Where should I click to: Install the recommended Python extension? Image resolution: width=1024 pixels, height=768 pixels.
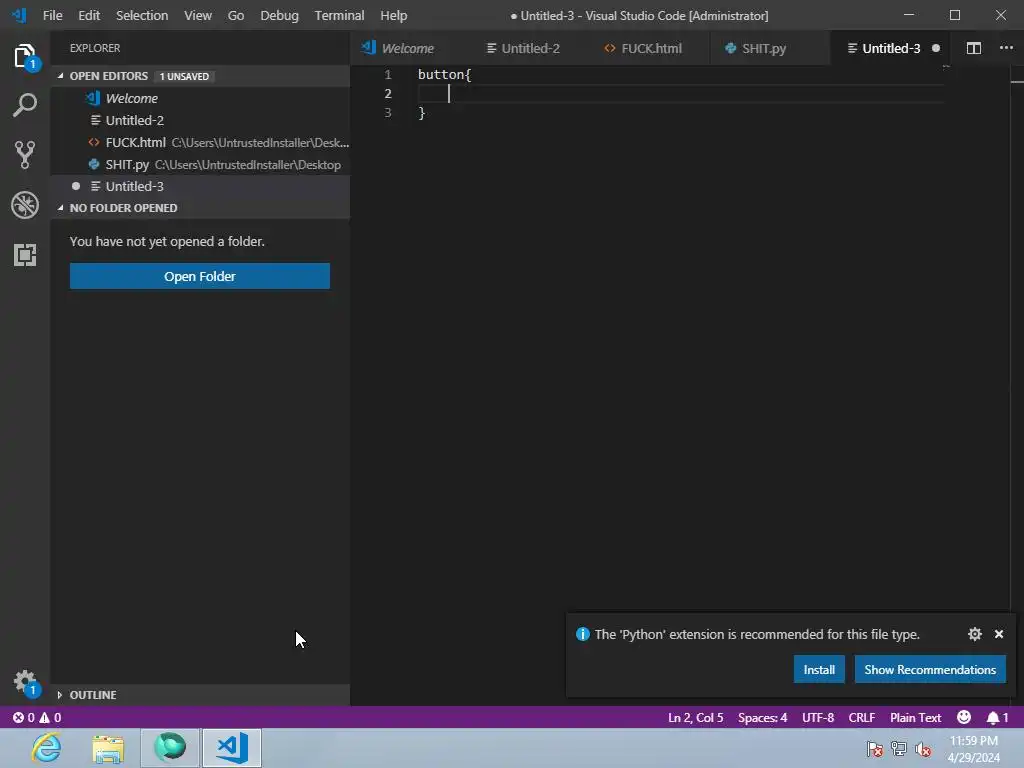coord(819,669)
